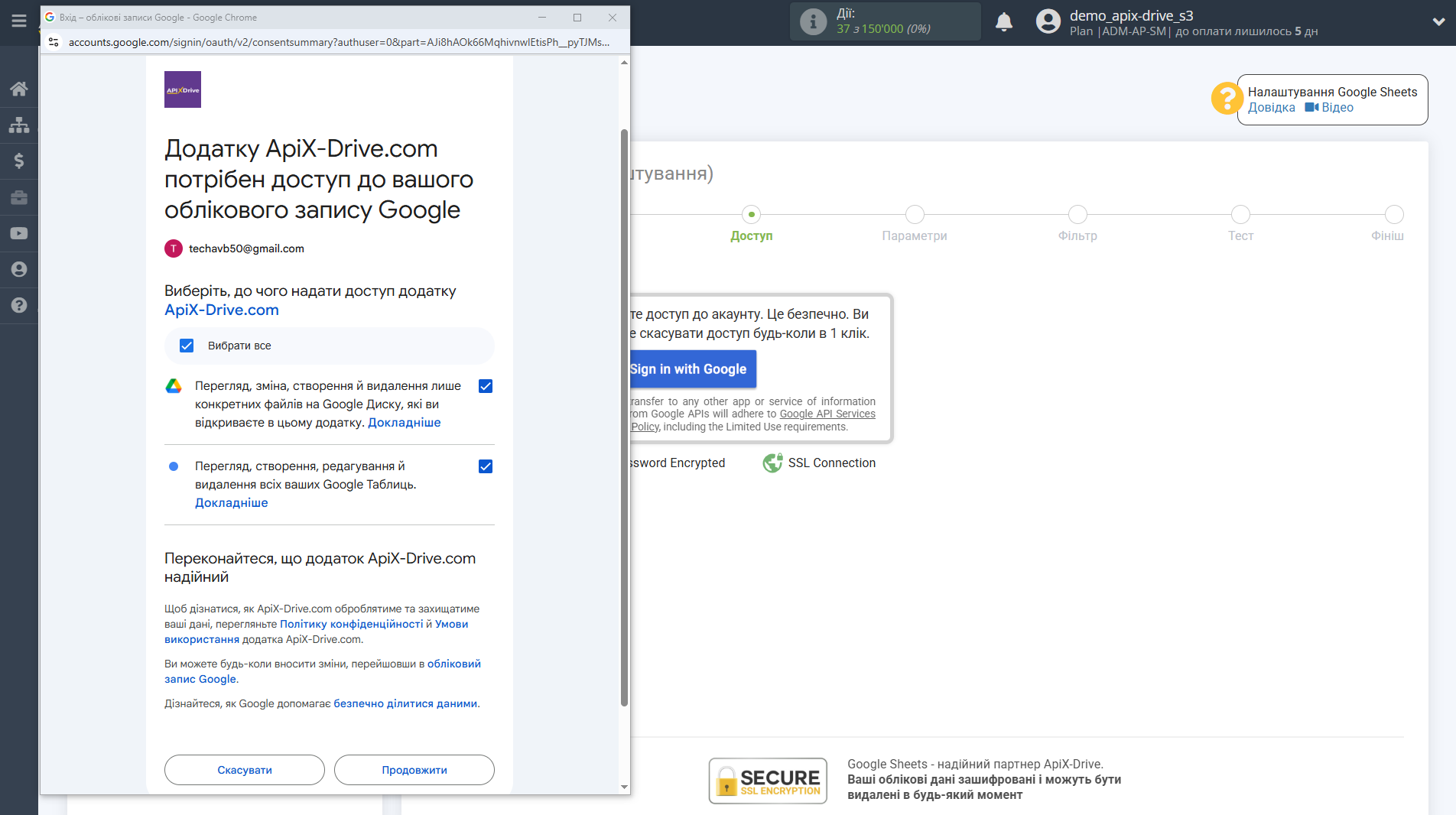
Task: Close the Google sign-in popup window
Action: tap(613, 18)
